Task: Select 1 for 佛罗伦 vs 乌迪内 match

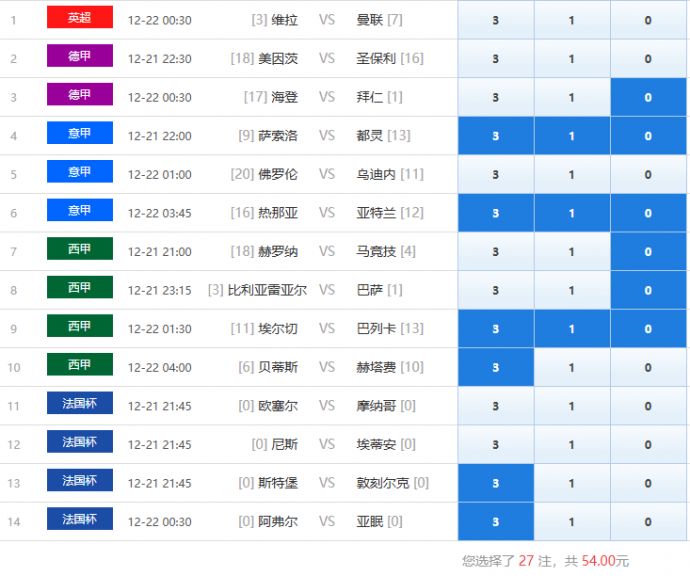Action: pos(572,174)
